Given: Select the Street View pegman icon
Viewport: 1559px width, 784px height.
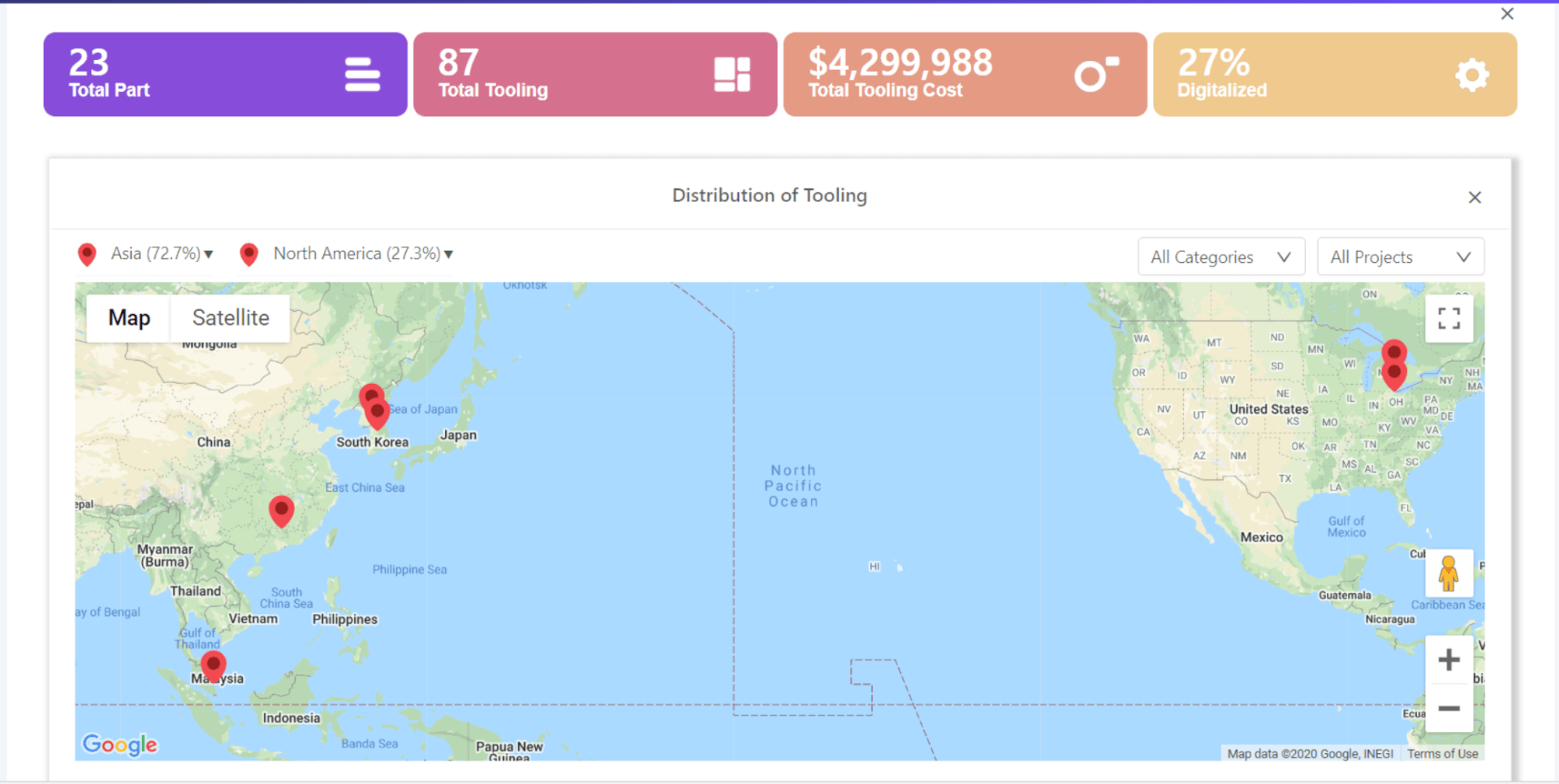Looking at the screenshot, I should [x=1449, y=573].
